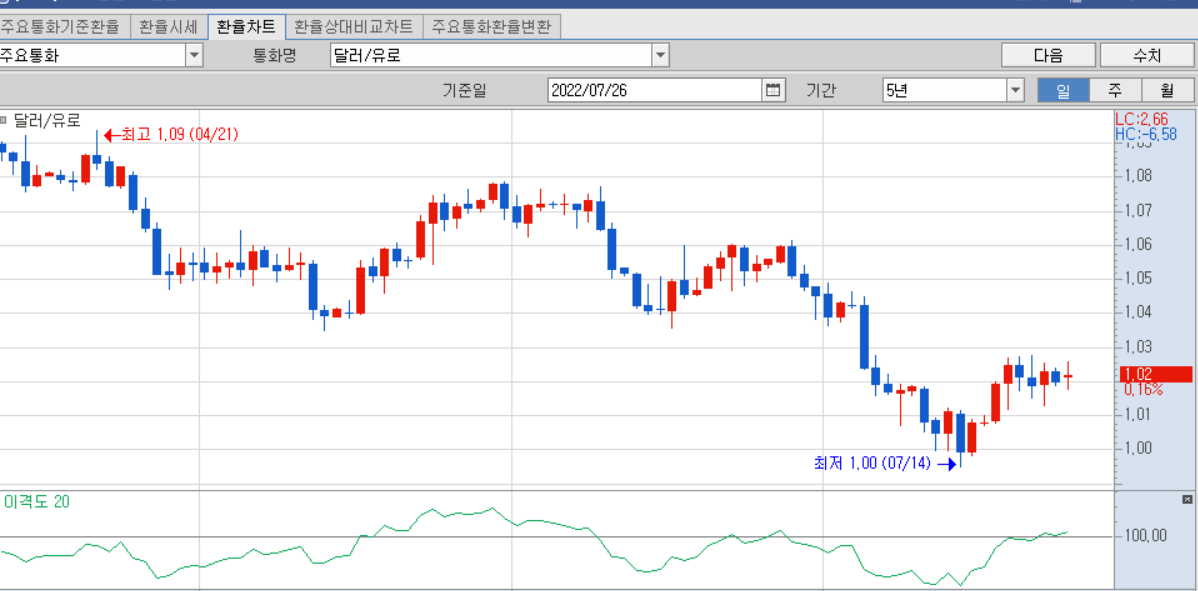The image size is (1198, 591).
Task: Switch to the 주요통화기준환율 tab
Action: pyautogui.click(x=63, y=27)
